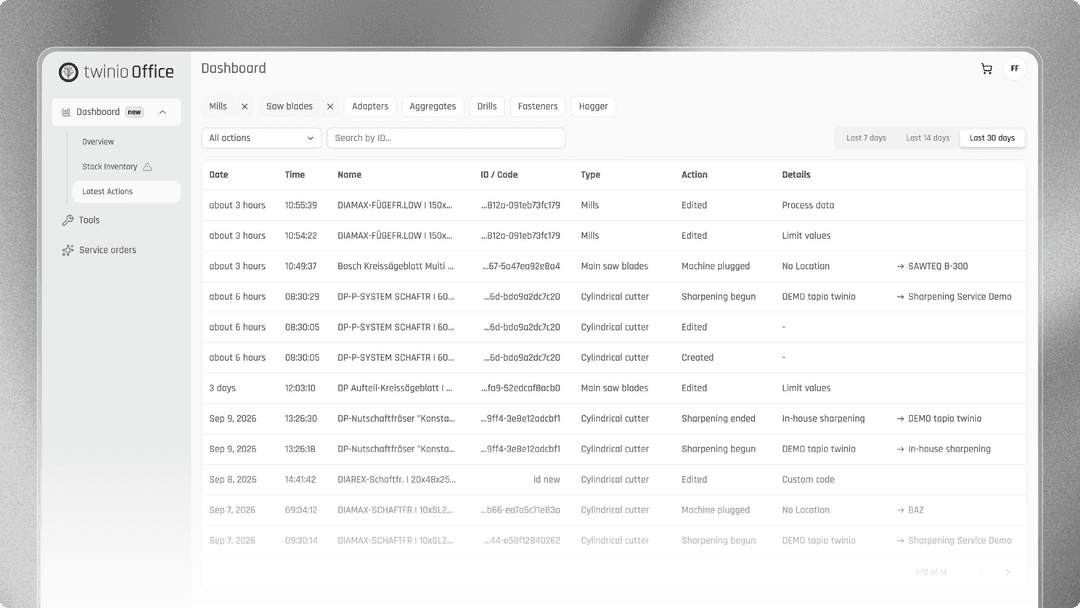Screen dimensions: 1080x608
Task: Click the Dashboard chart icon in sidebar
Action: [x=66, y=112]
